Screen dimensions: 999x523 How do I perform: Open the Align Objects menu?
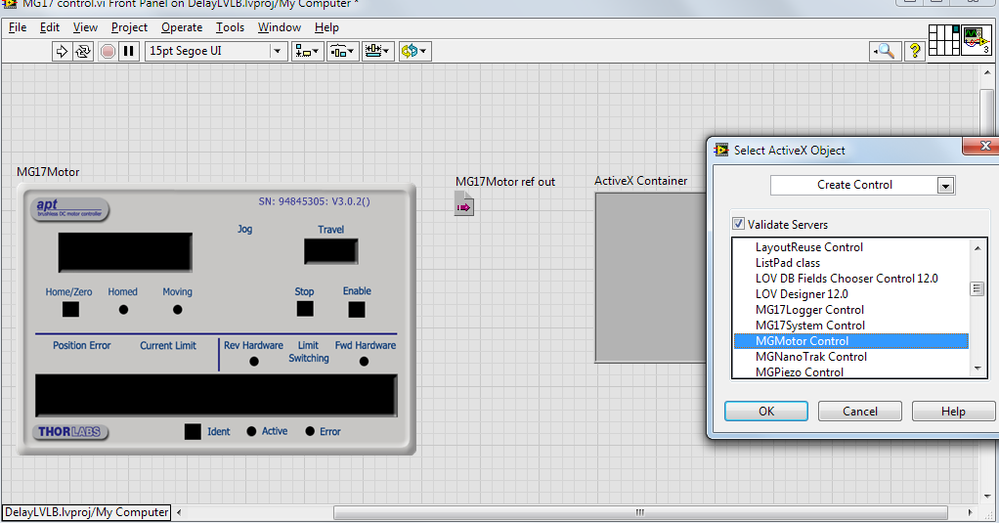click(x=308, y=51)
